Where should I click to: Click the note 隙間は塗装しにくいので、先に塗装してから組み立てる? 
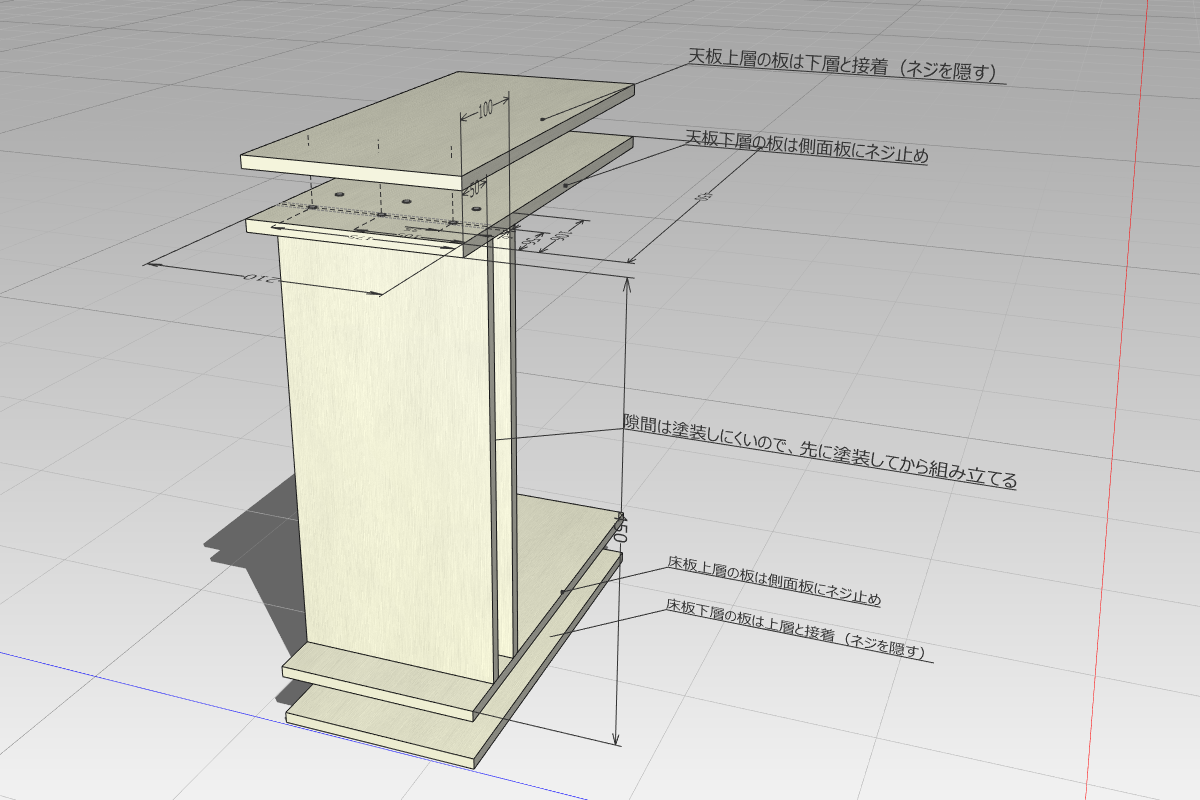click(x=820, y=452)
